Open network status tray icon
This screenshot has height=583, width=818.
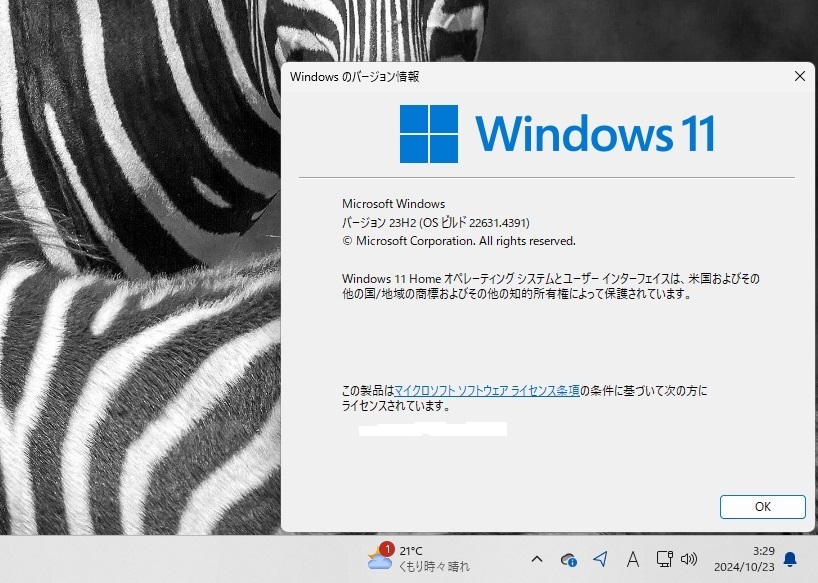pyautogui.click(x=664, y=559)
